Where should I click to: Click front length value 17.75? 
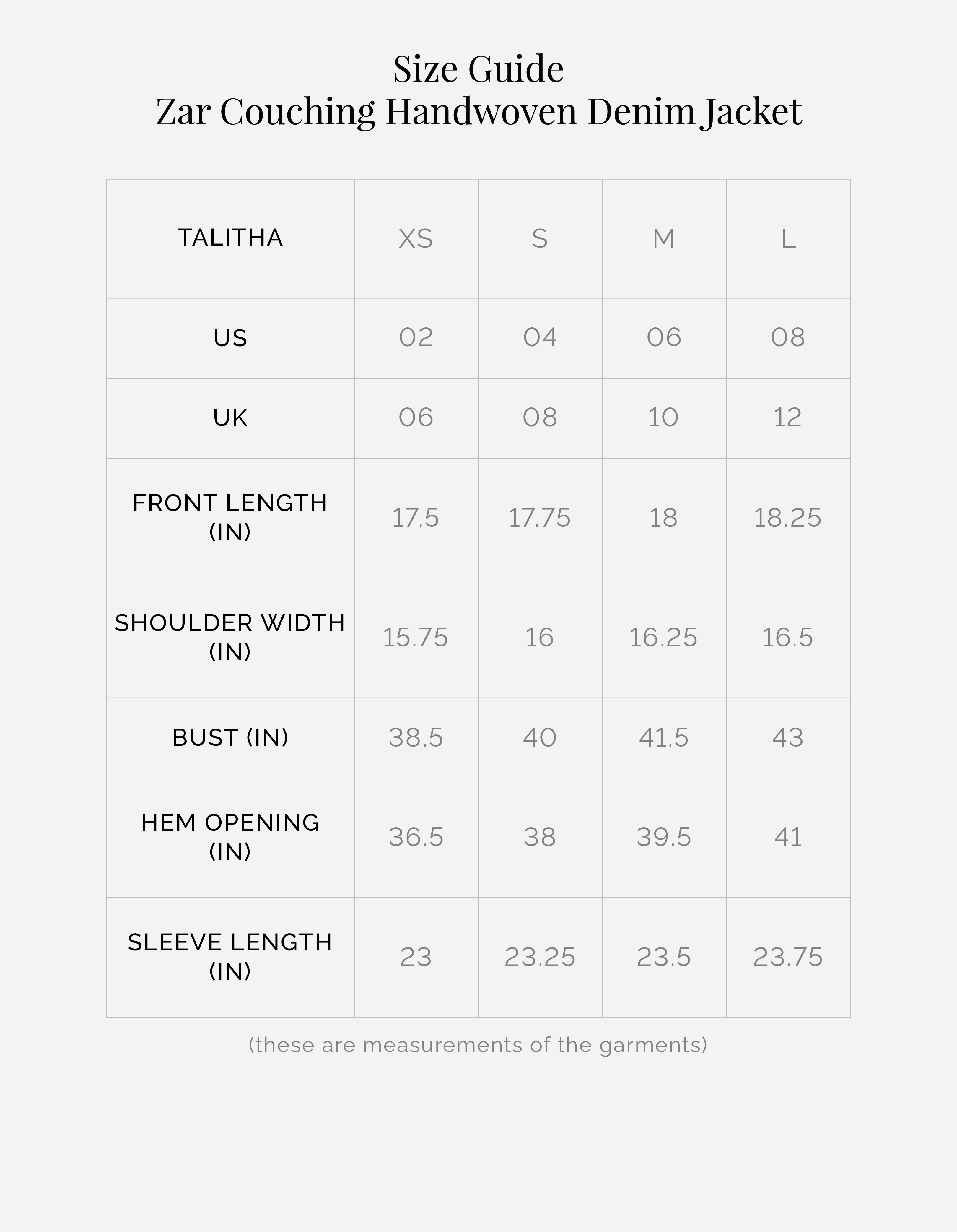pos(540,518)
